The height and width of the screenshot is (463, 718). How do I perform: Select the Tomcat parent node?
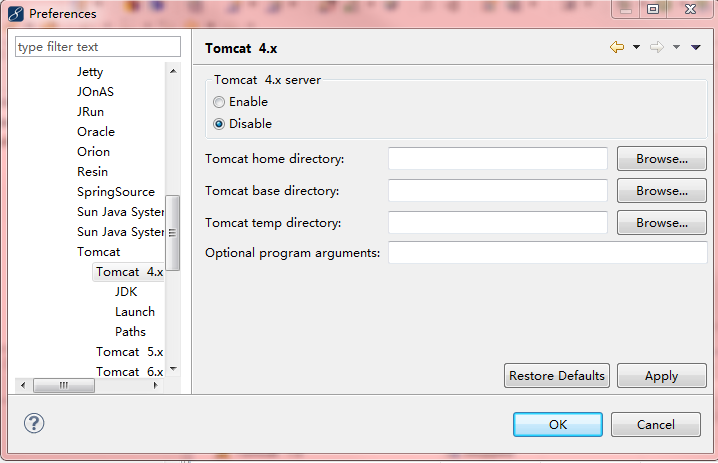click(x=98, y=252)
